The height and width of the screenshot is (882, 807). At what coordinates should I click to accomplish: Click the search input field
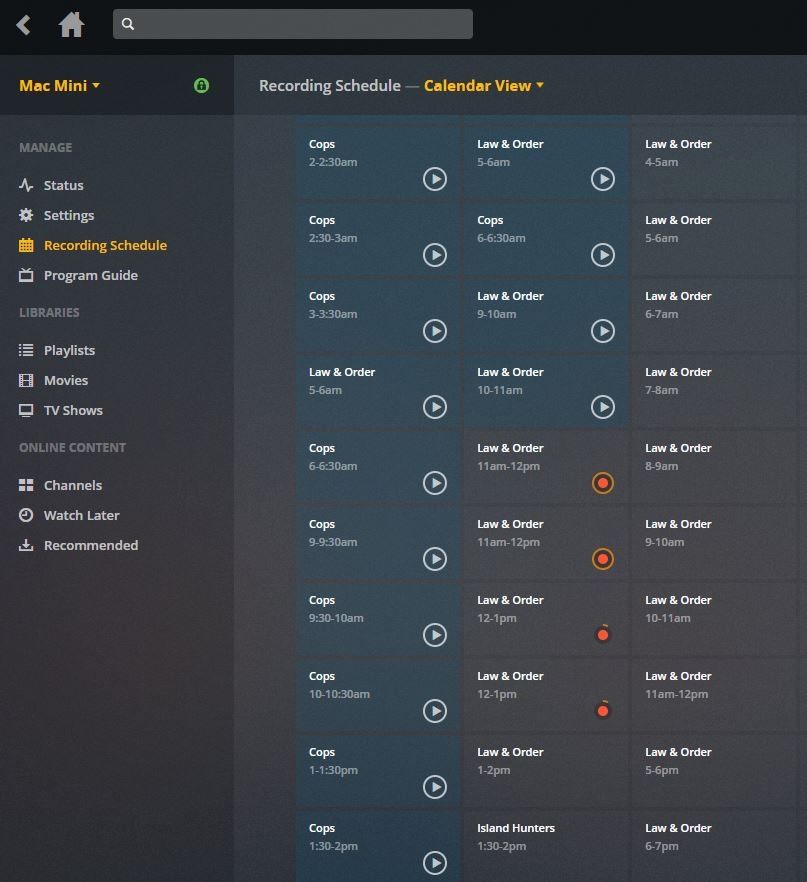292,24
